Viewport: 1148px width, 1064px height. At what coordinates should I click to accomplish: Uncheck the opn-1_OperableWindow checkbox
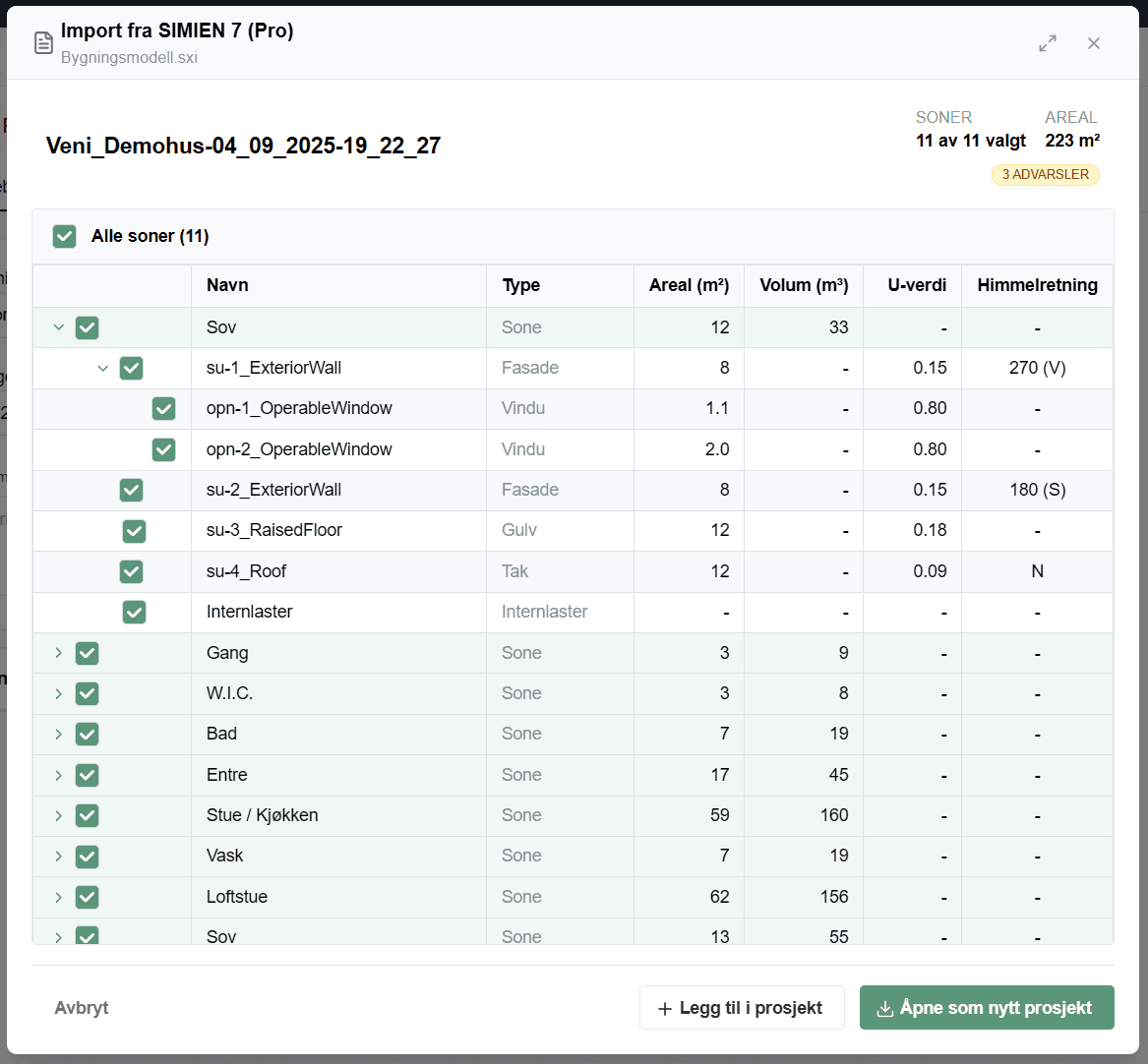click(163, 408)
